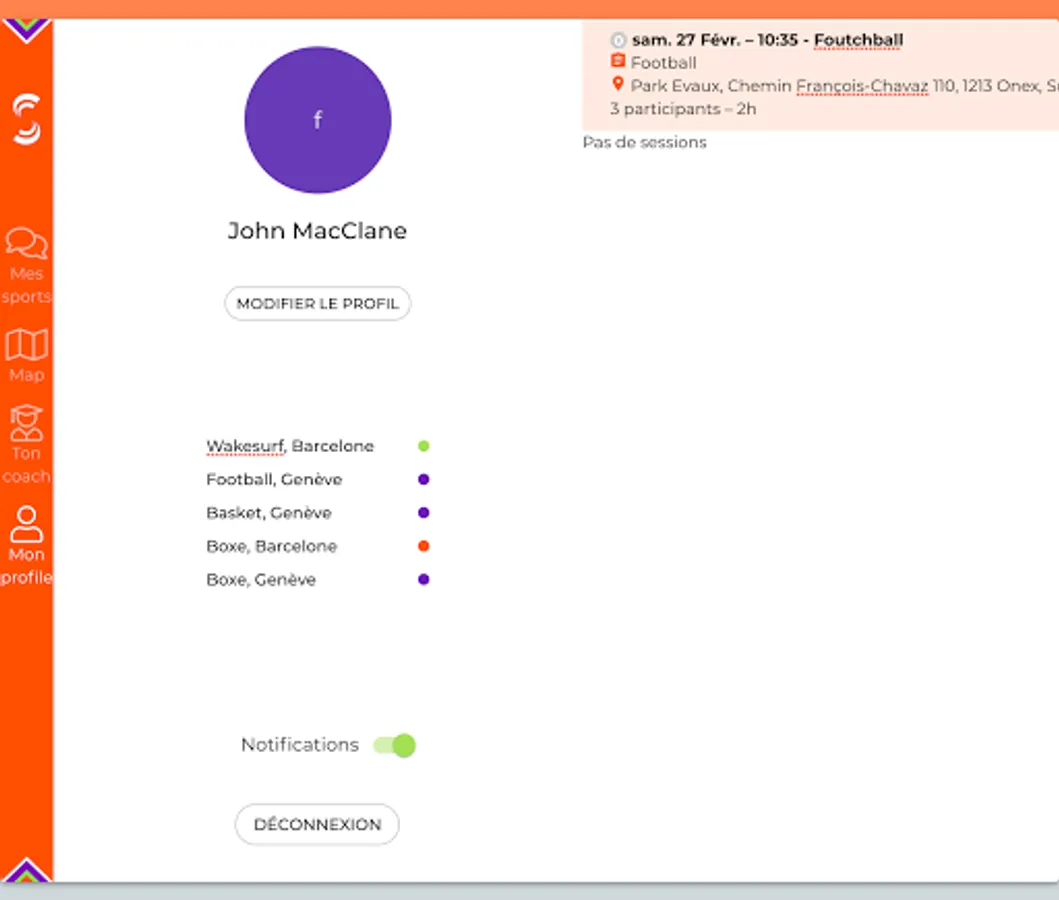
Task: Click the Football label in session card
Action: [x=663, y=63]
